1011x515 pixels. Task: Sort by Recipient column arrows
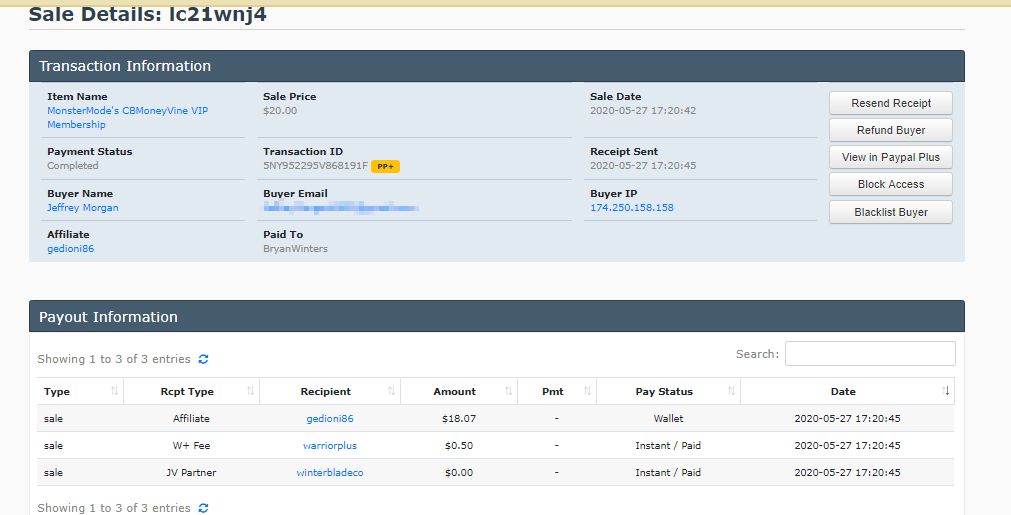coord(391,391)
